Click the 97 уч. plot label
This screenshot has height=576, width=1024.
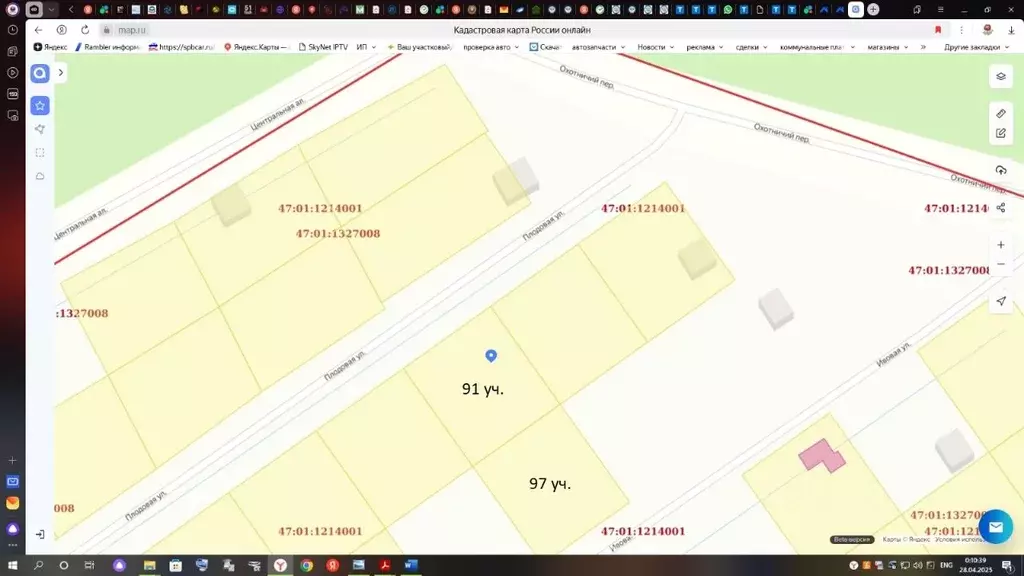point(550,484)
